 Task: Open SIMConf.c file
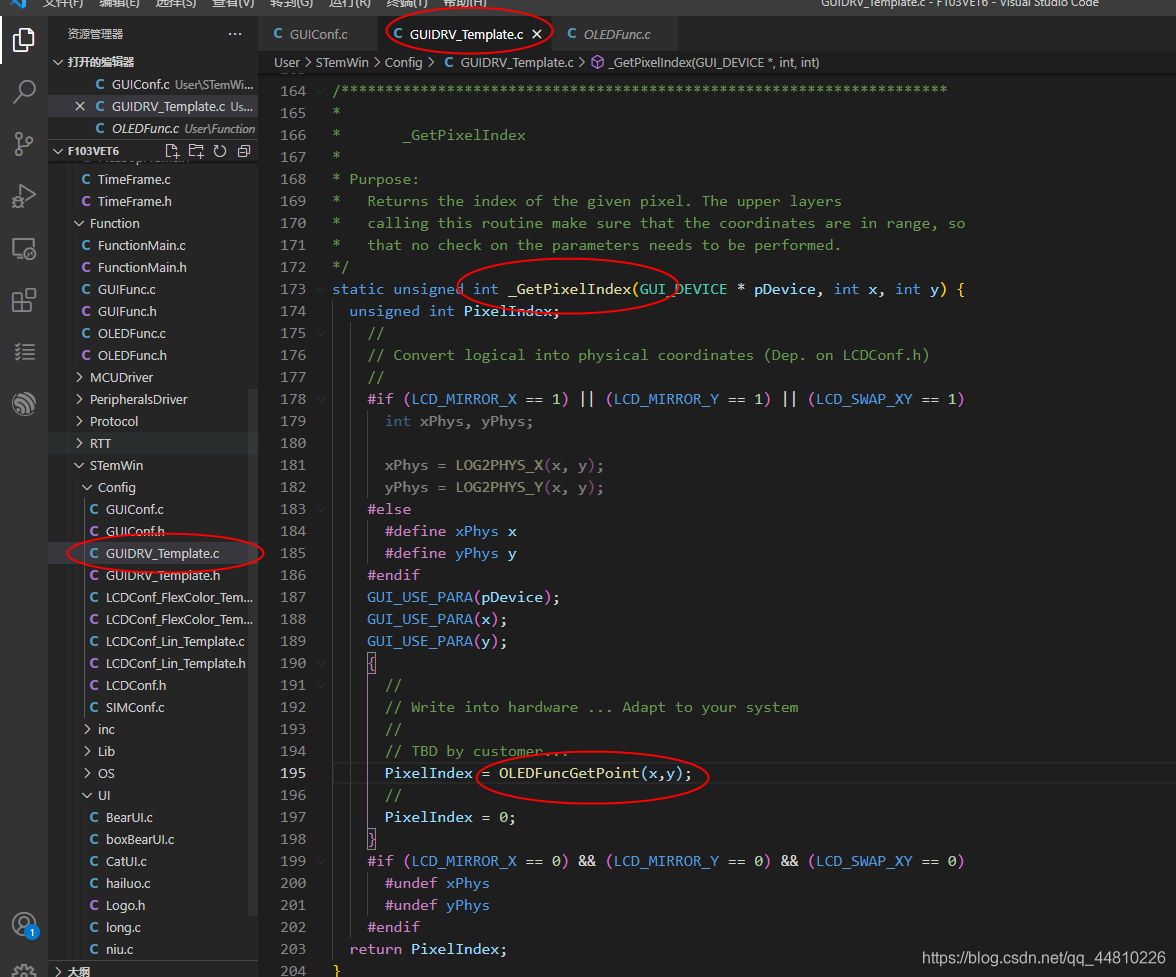[135, 707]
